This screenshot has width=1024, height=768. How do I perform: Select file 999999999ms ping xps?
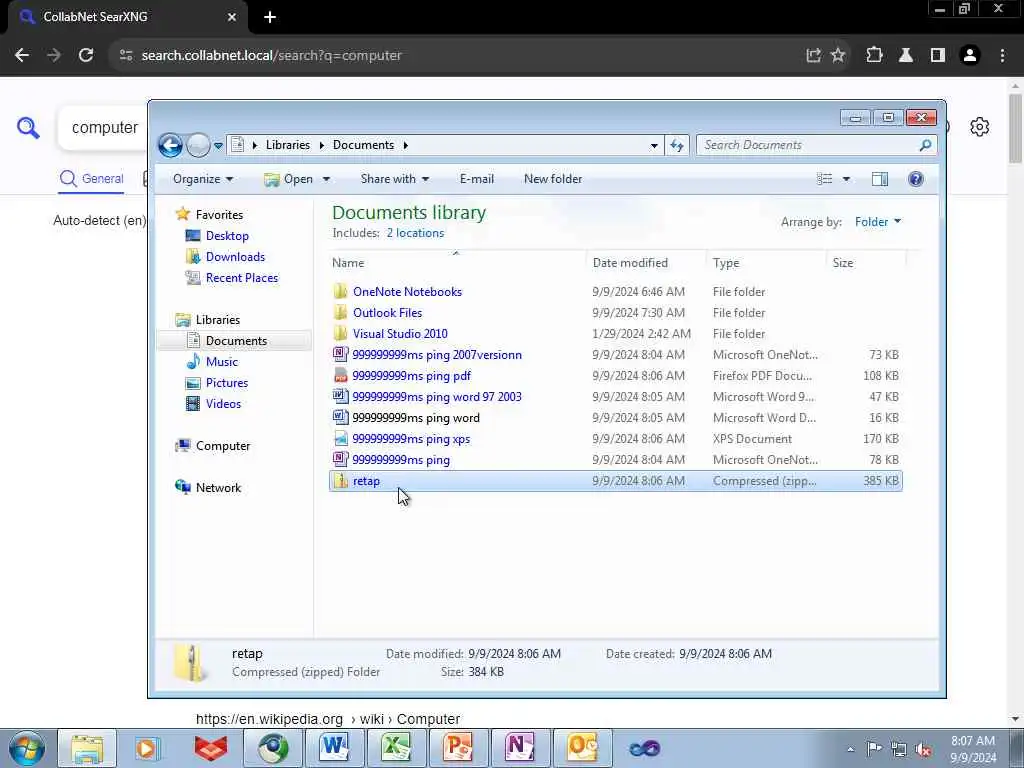tap(411, 439)
